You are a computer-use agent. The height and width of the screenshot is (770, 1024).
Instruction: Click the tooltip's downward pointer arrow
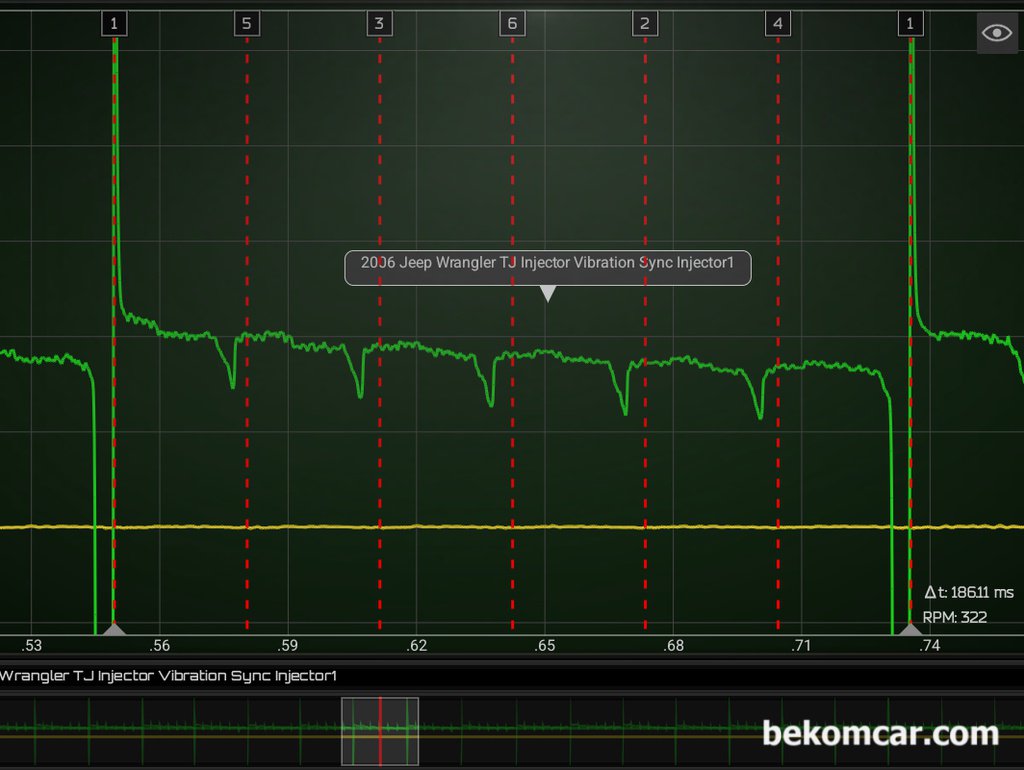point(547,293)
